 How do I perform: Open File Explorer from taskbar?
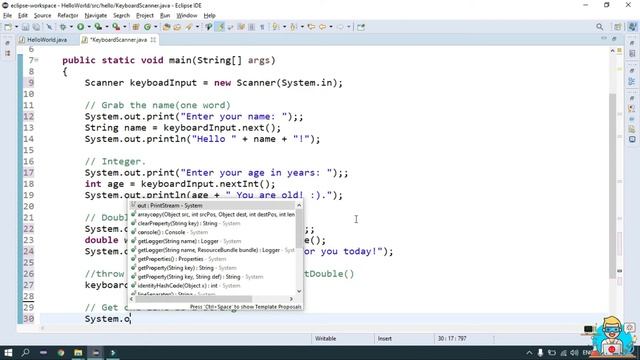[78, 353]
